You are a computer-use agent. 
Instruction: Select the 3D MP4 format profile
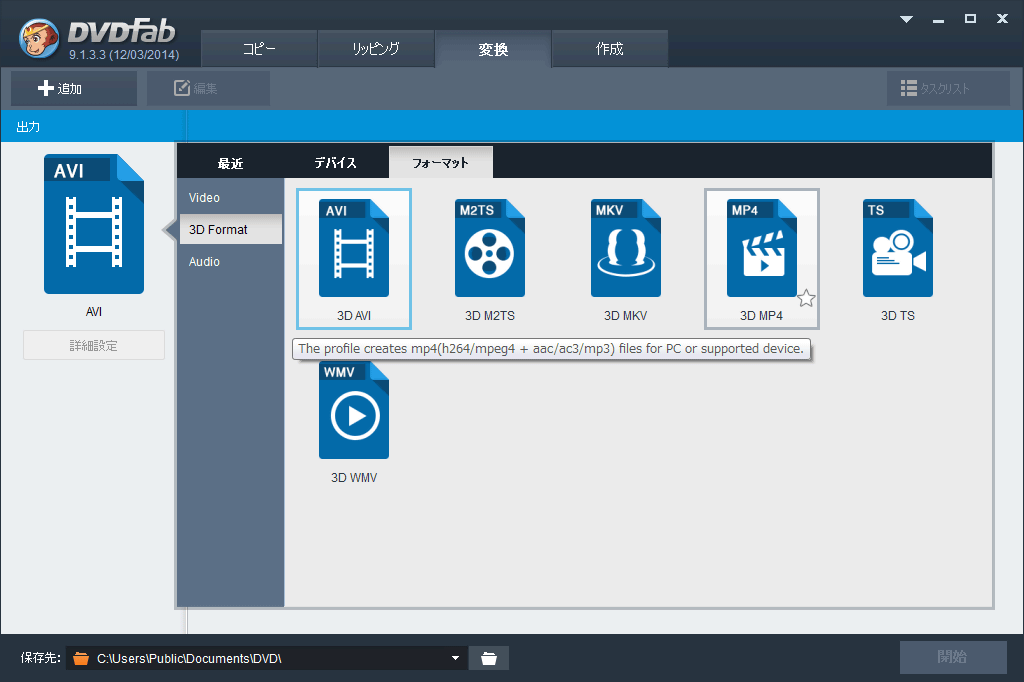click(x=761, y=259)
